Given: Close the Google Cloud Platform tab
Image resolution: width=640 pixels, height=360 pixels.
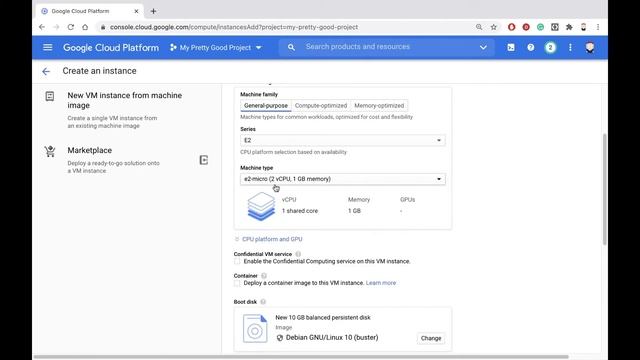Looking at the screenshot, I should pyautogui.click(x=136, y=11).
